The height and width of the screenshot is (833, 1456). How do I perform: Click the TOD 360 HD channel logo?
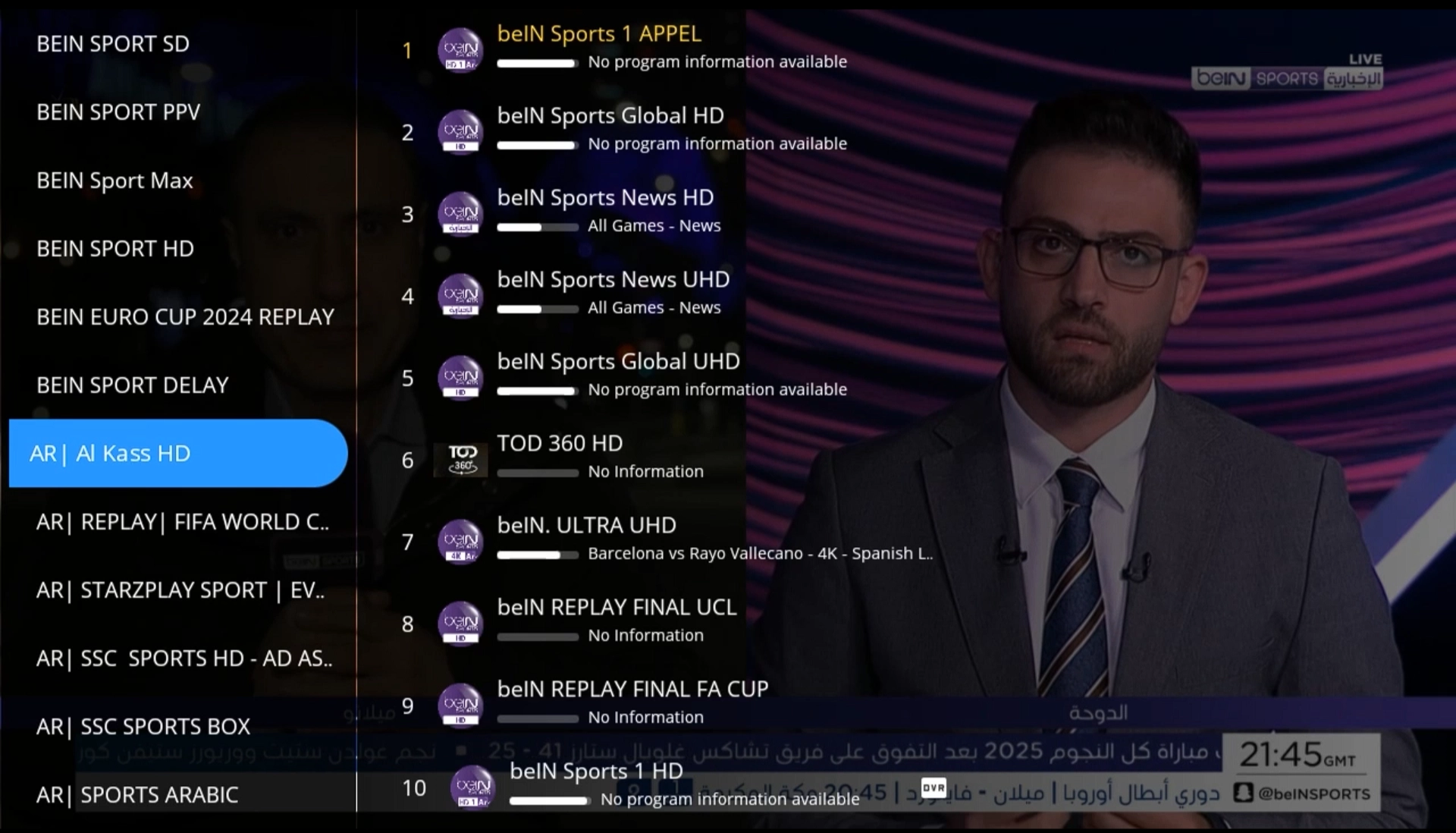click(x=460, y=460)
